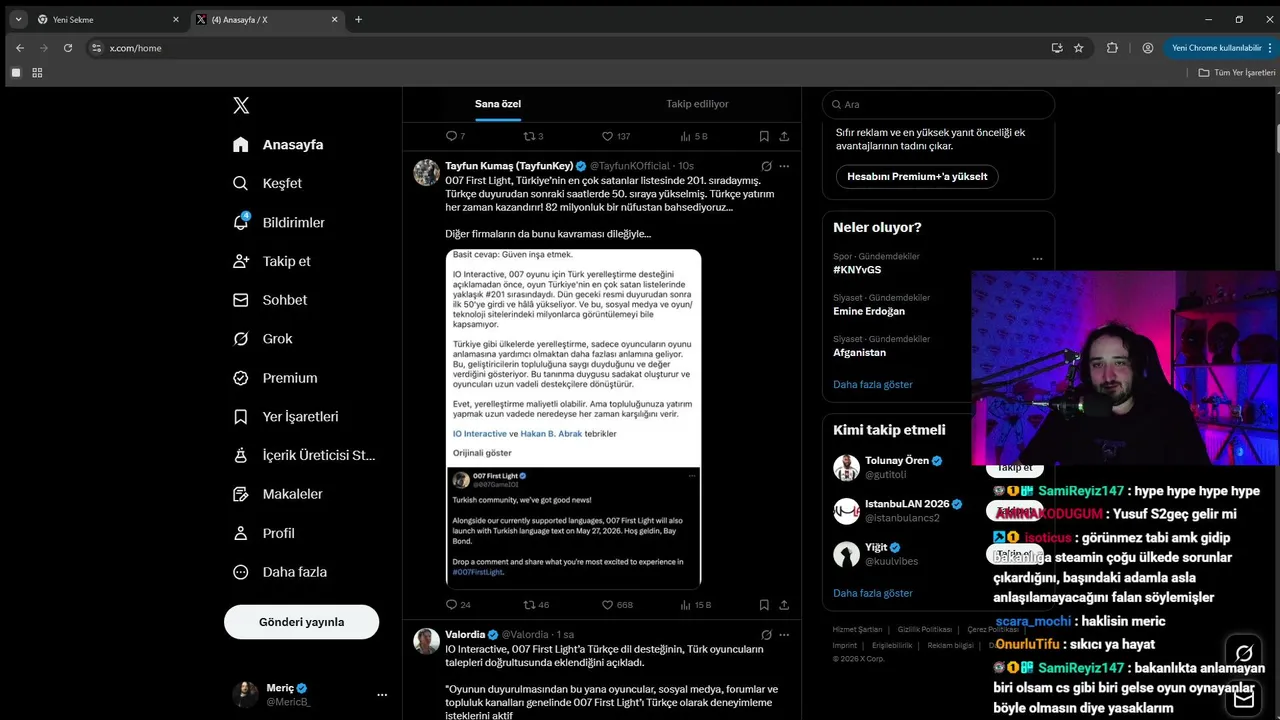Click the x.com/home address bar
The width and height of the screenshot is (1280, 720).
pyautogui.click(x=570, y=48)
